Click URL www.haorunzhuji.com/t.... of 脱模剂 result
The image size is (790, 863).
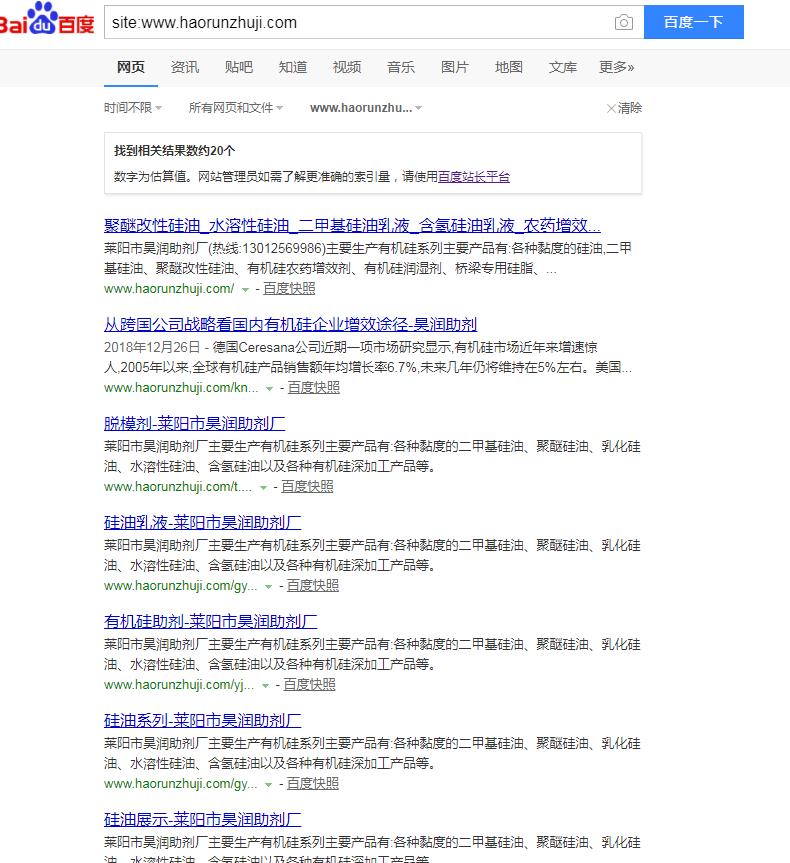click(x=178, y=487)
